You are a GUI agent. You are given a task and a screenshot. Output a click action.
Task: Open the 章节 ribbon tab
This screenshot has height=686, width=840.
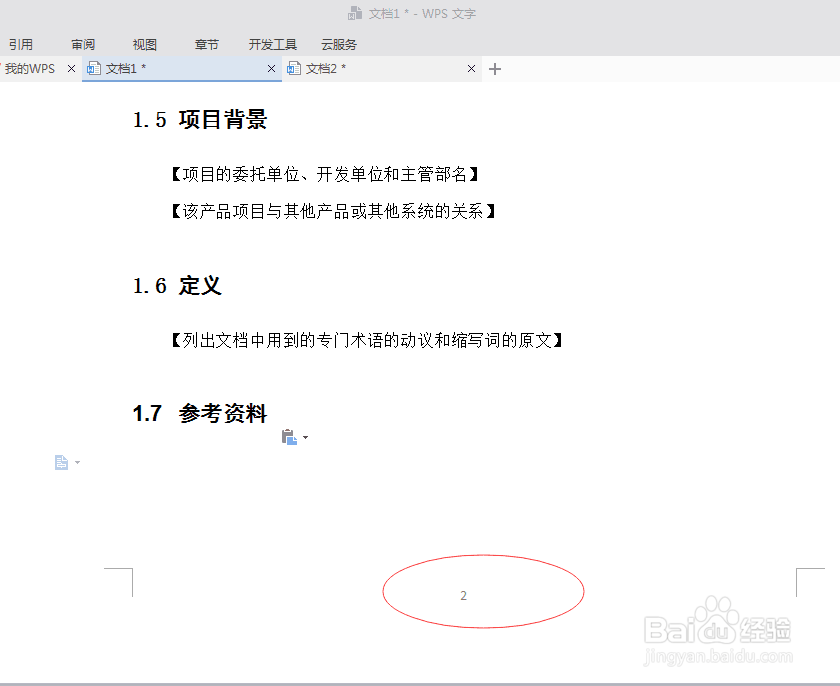(206, 44)
